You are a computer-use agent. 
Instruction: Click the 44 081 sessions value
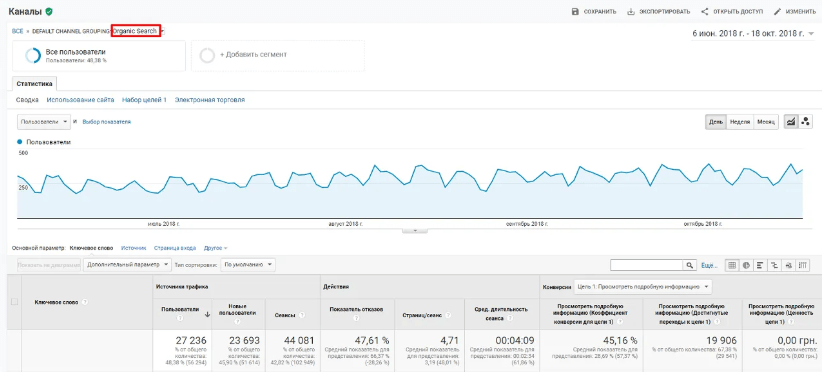(299, 341)
